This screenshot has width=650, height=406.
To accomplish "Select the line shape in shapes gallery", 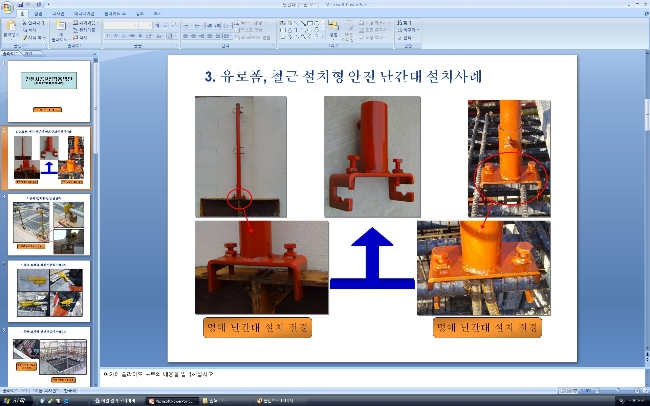I will tap(297, 23).
